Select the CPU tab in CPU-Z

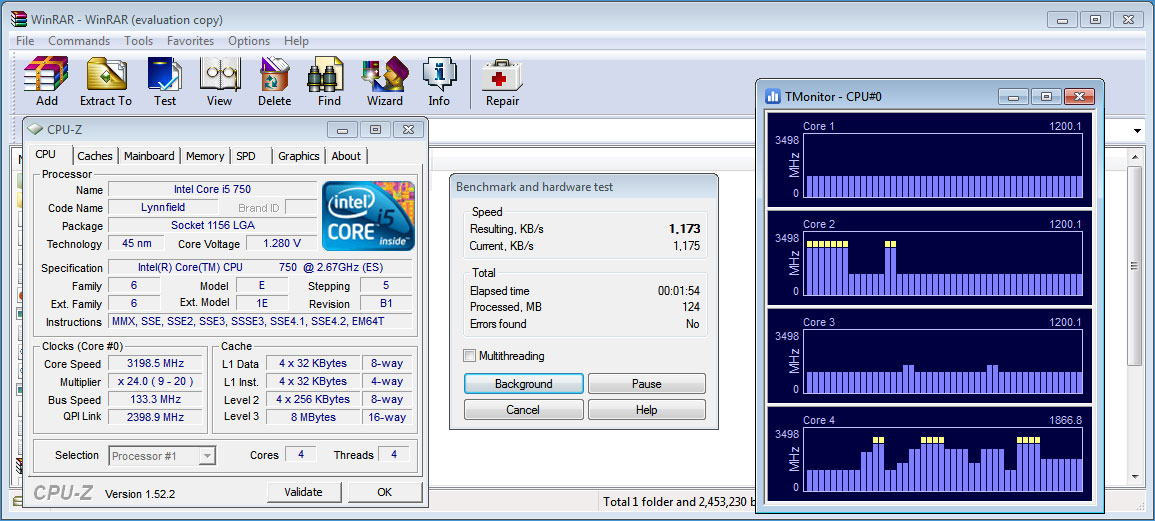46,154
